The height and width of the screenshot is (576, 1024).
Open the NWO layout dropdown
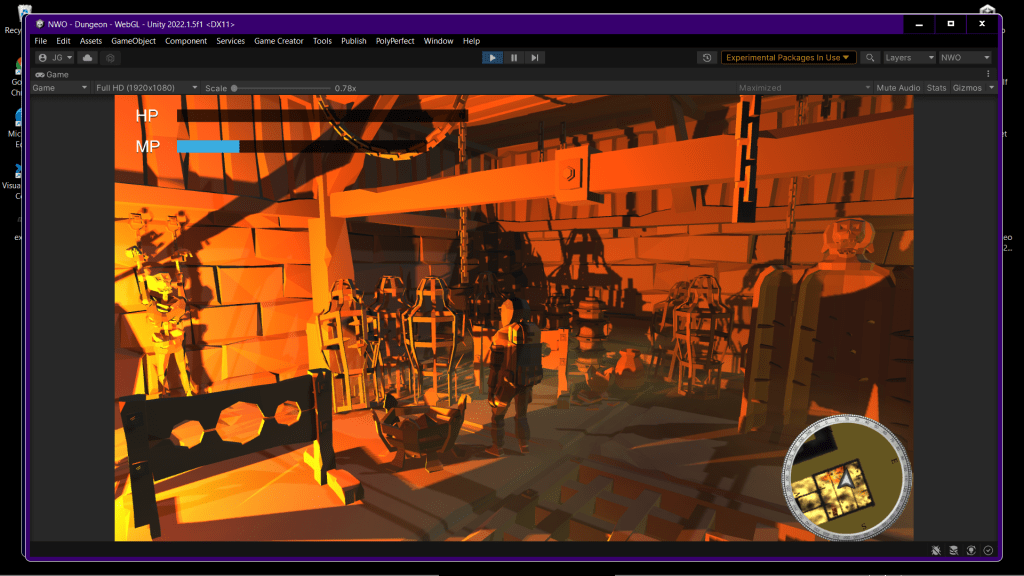965,58
